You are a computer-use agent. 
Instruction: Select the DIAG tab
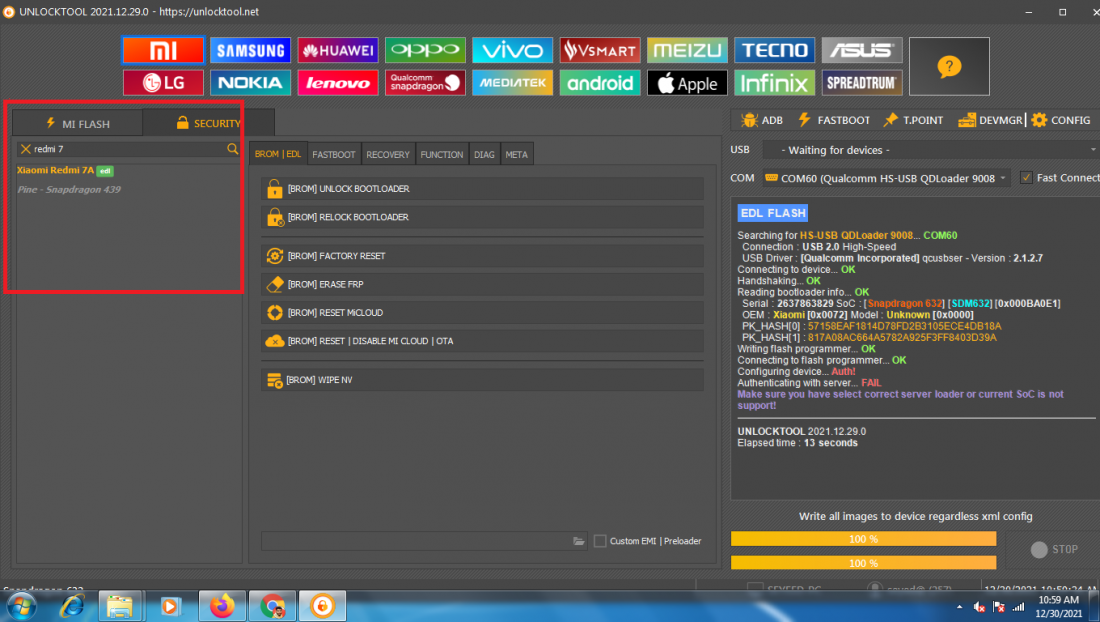tap(484, 154)
